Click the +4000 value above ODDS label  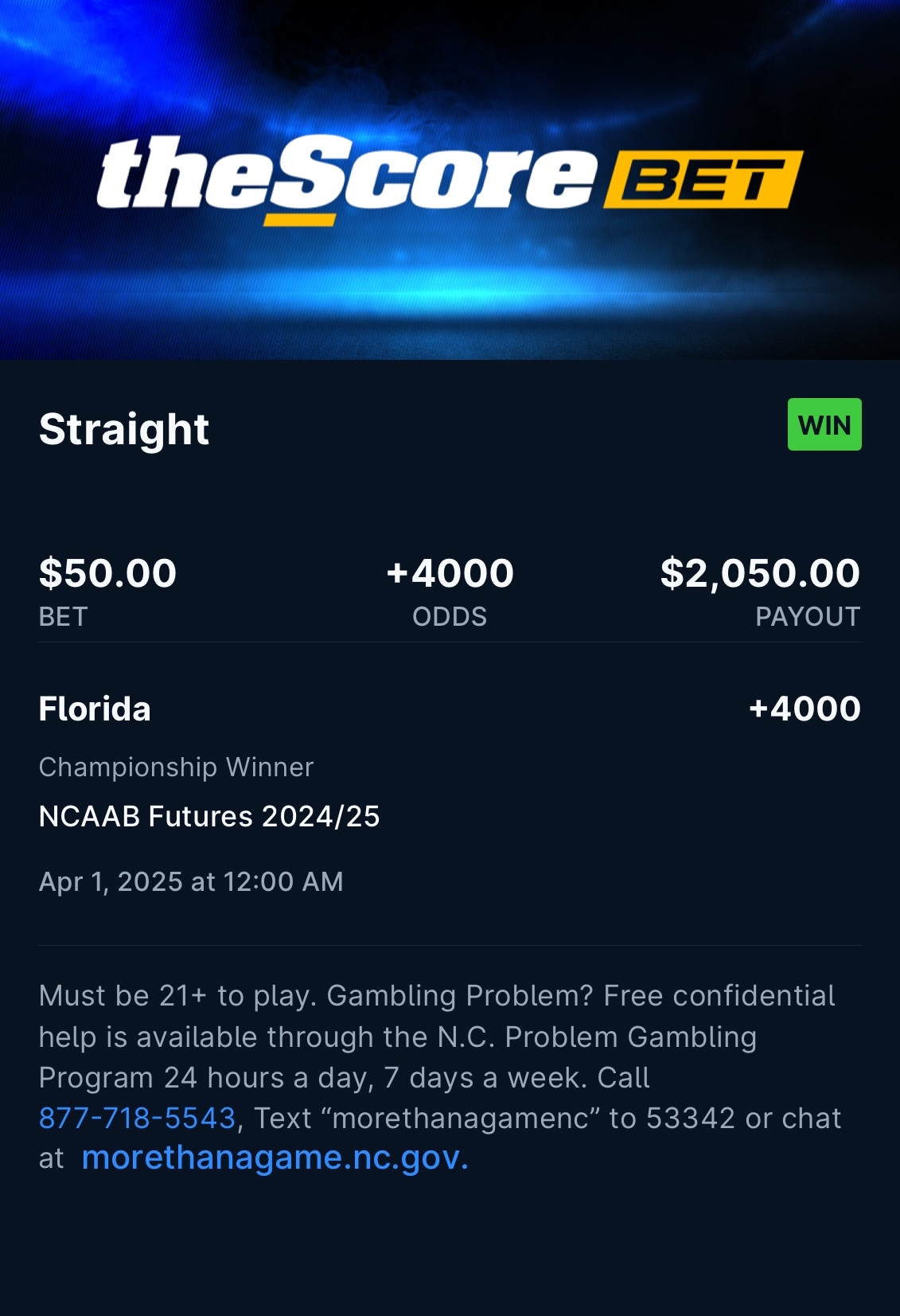click(450, 573)
